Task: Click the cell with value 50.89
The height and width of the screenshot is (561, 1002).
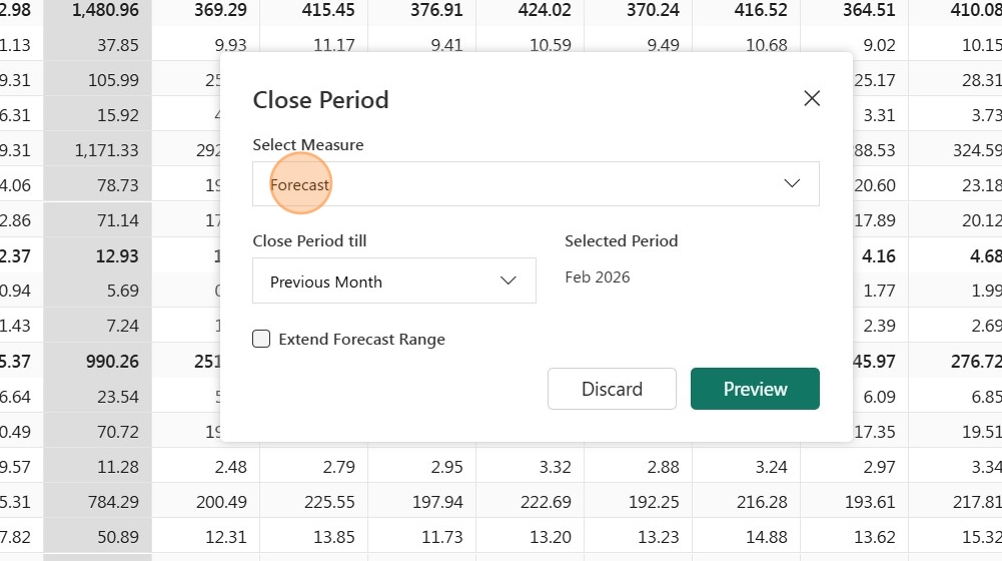Action: coord(98,537)
